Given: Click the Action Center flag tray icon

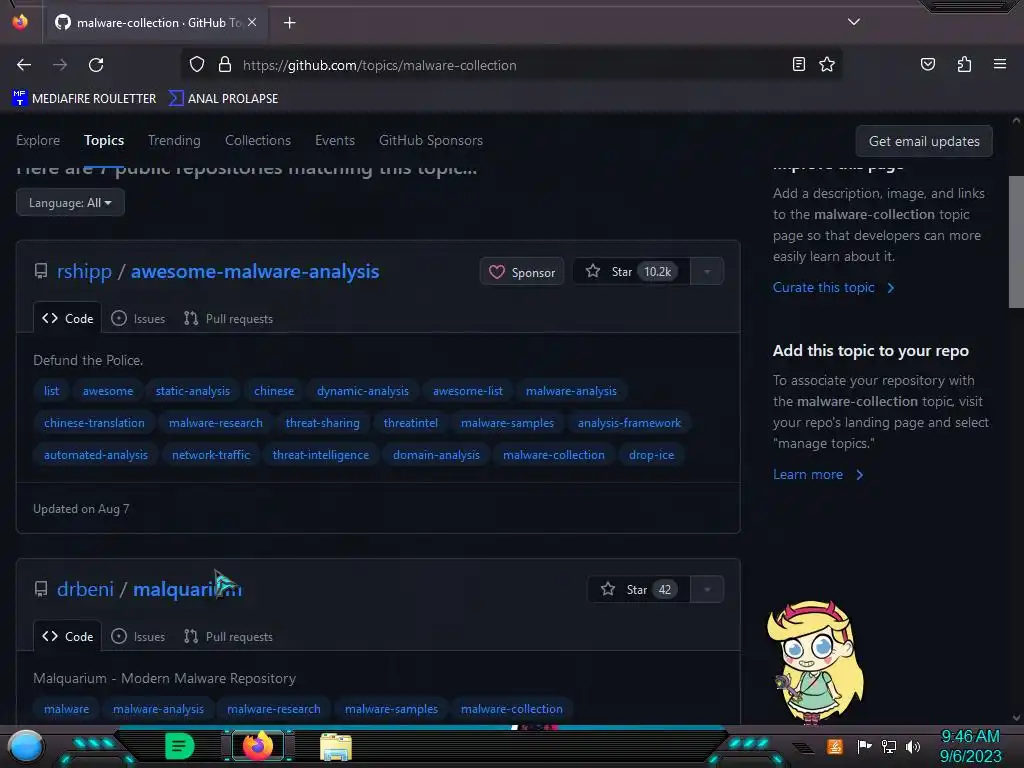Looking at the screenshot, I should [864, 746].
